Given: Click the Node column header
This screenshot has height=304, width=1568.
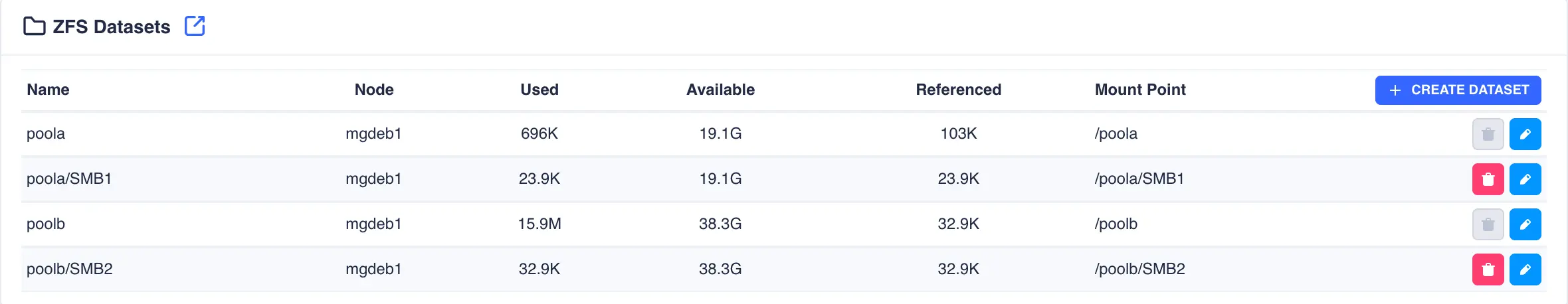Looking at the screenshot, I should tap(374, 90).
